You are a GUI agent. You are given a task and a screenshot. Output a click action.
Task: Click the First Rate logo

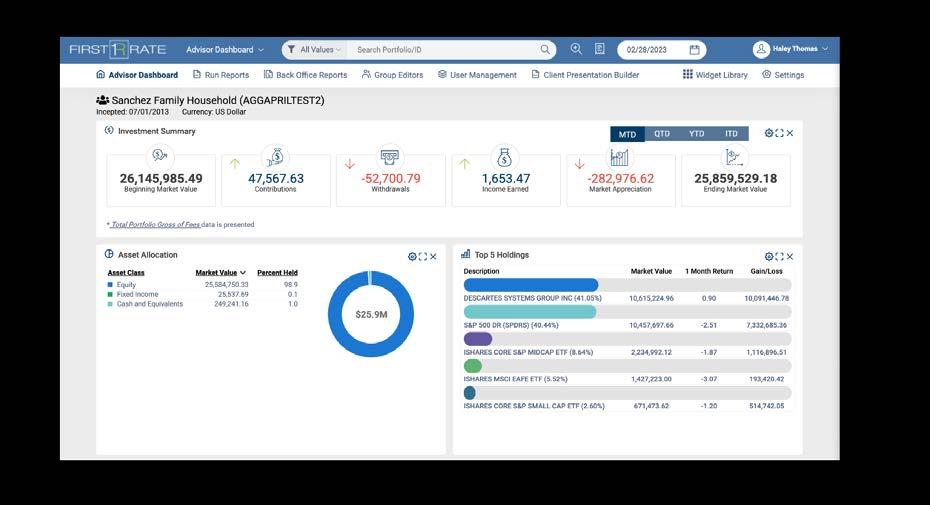(117, 49)
